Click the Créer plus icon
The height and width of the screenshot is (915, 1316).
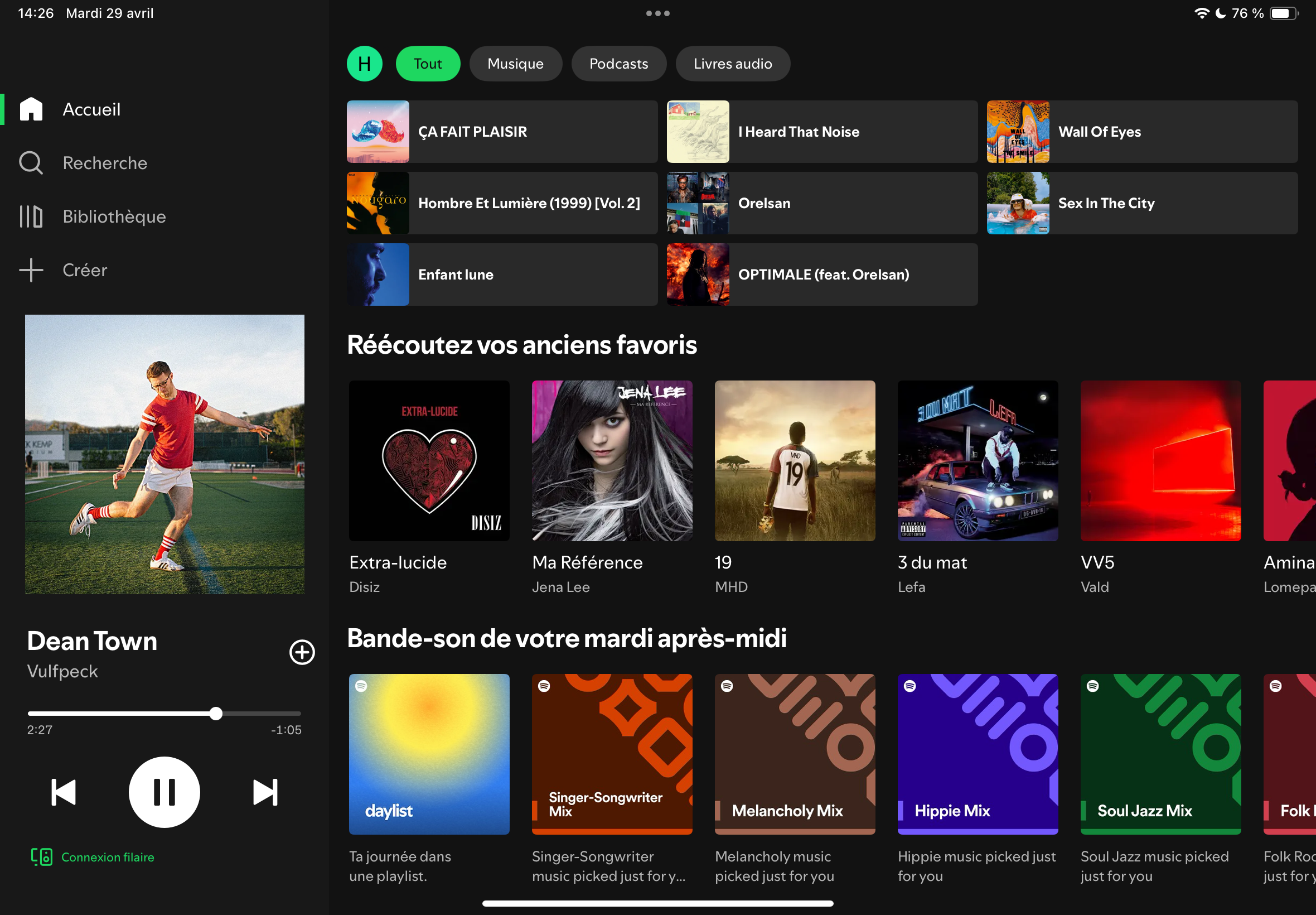point(31,270)
